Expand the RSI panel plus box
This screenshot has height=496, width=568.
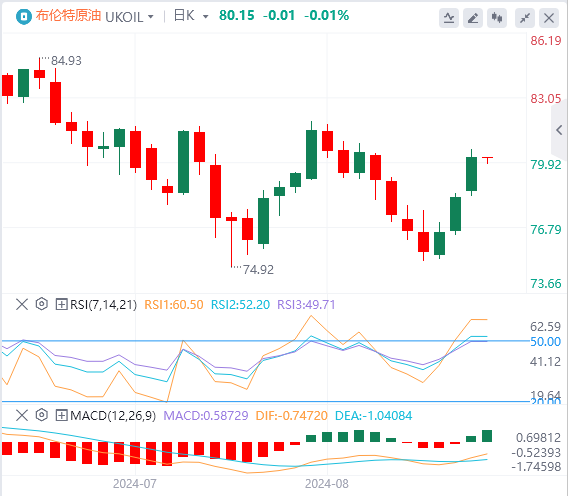(x=61, y=304)
